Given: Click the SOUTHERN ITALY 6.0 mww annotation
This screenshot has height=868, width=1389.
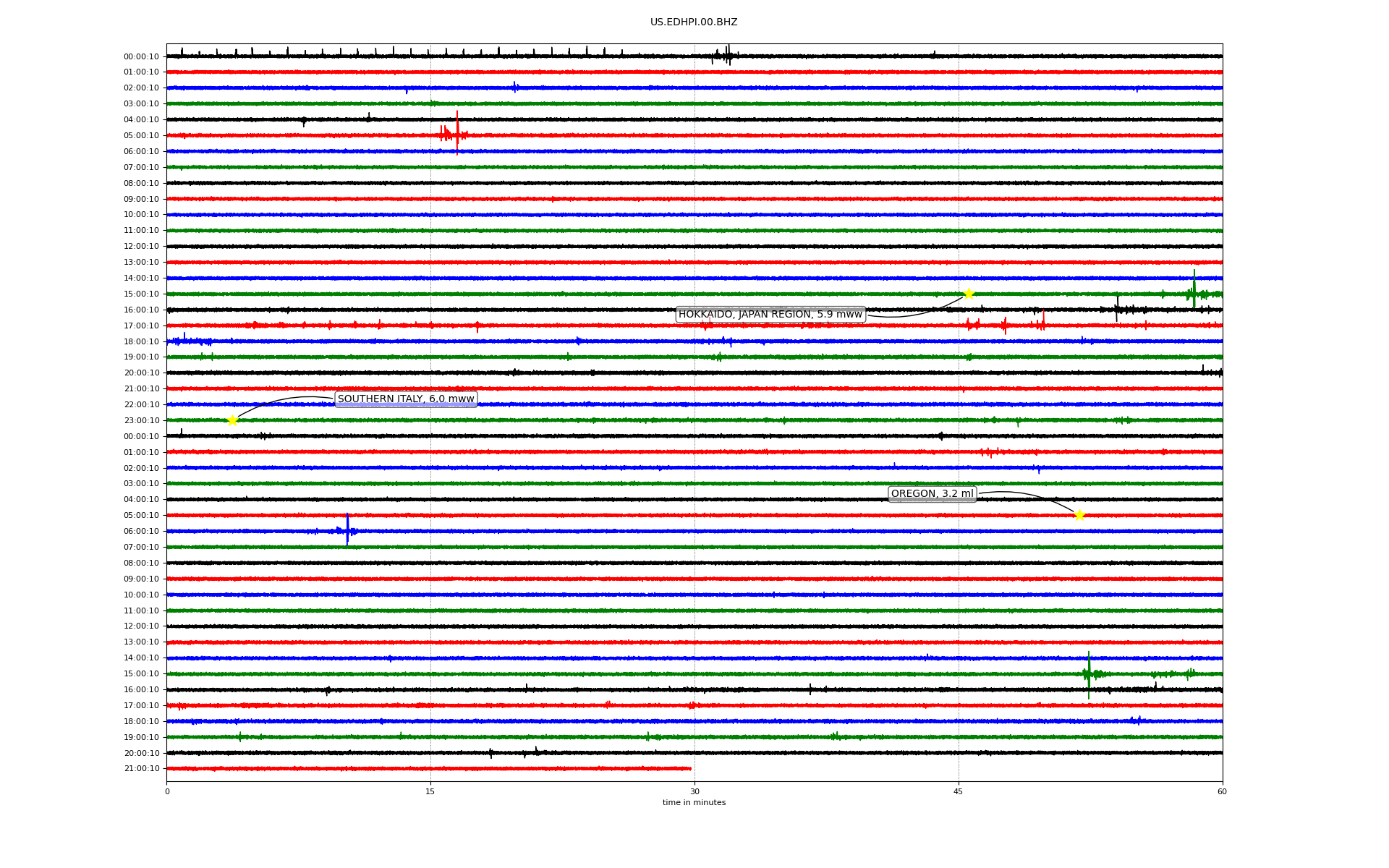Looking at the screenshot, I should 406,399.
